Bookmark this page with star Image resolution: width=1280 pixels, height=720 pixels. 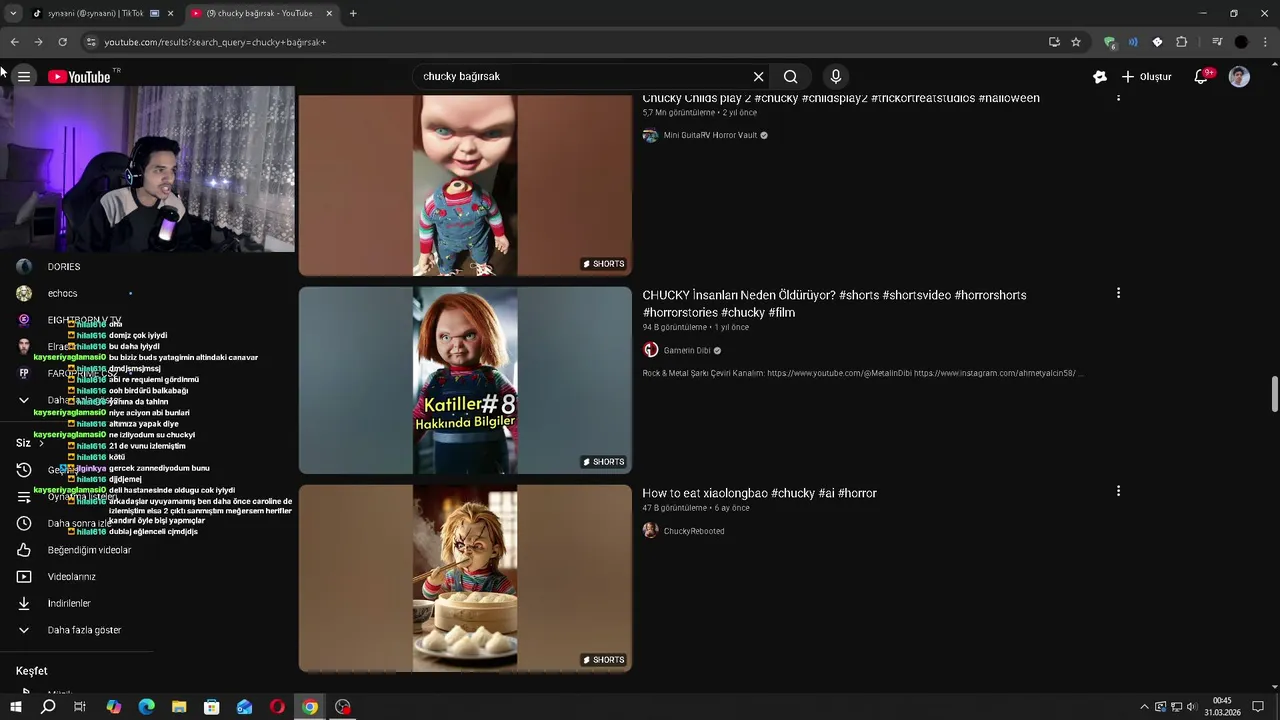[x=1076, y=42]
